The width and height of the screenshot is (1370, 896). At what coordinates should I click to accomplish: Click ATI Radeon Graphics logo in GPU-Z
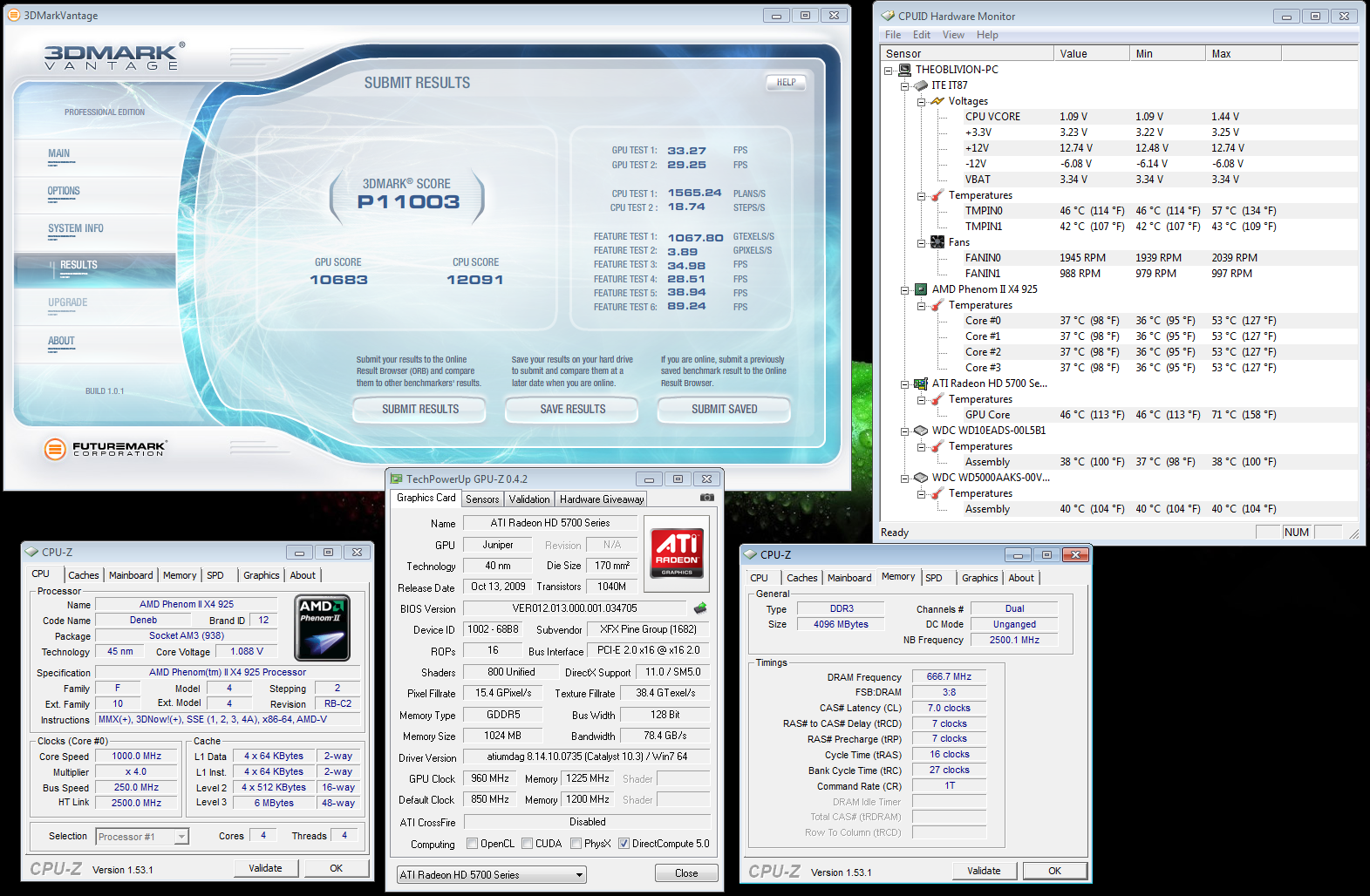(677, 552)
